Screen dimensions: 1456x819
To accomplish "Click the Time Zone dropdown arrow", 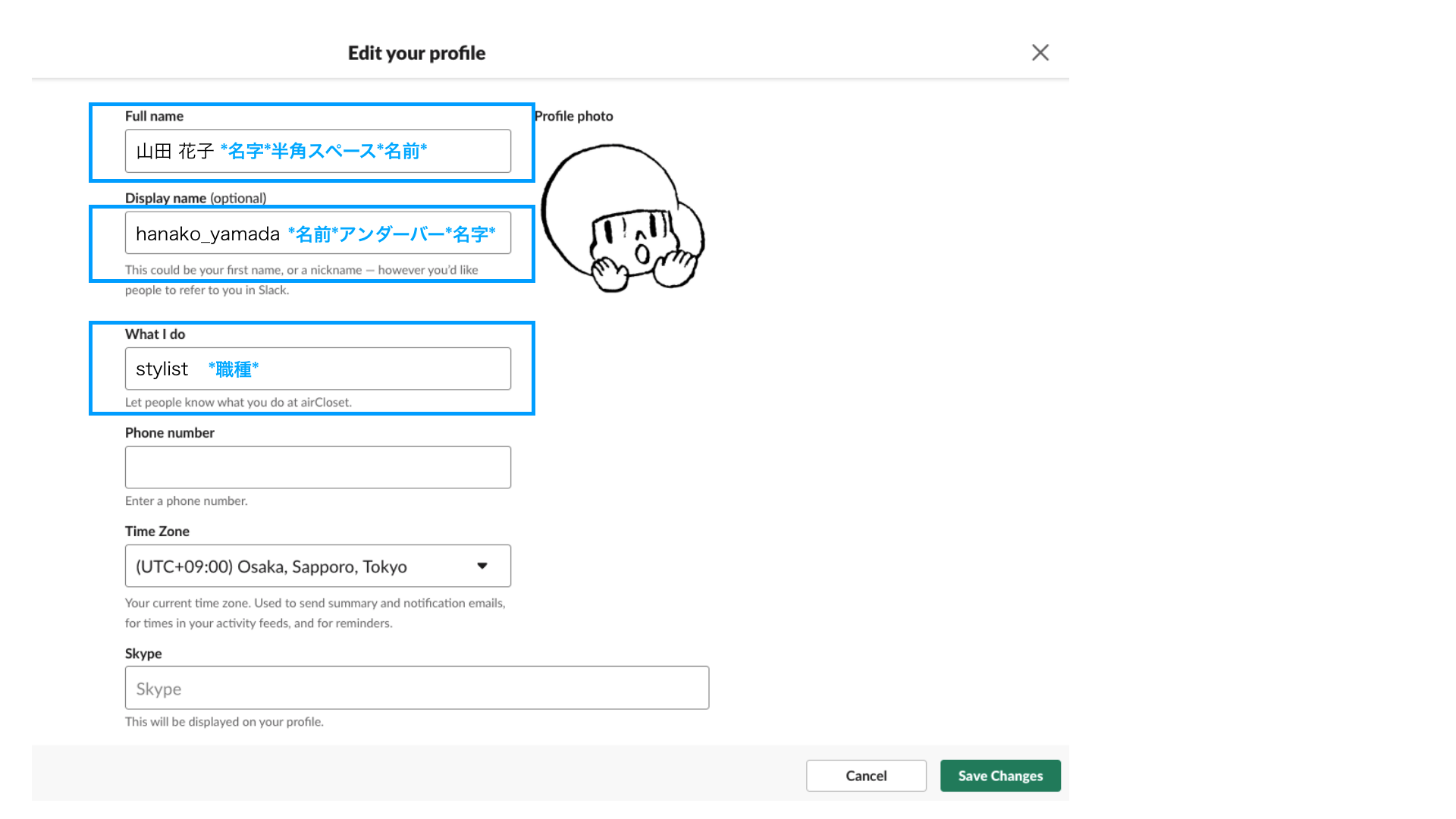I will tap(482, 566).
